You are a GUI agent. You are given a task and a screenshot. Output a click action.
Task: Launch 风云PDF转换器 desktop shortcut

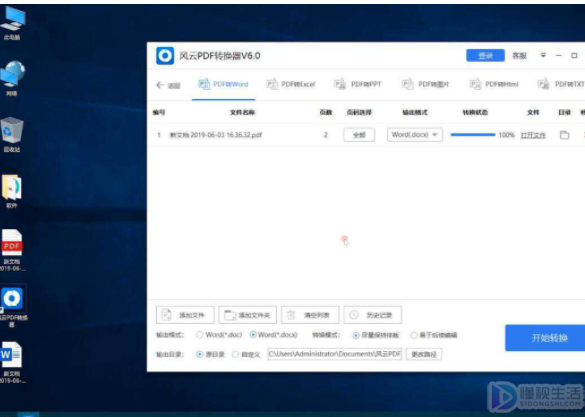click(x=13, y=306)
